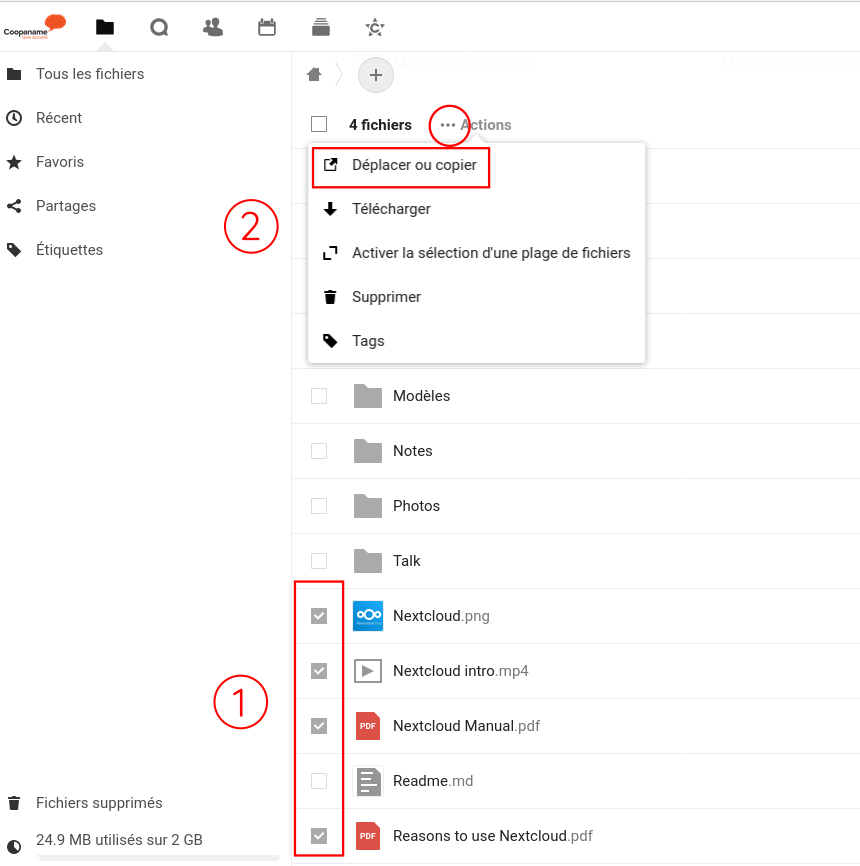Open the Files app icon in top bar
Screen dimensions: 860x866
point(105,28)
